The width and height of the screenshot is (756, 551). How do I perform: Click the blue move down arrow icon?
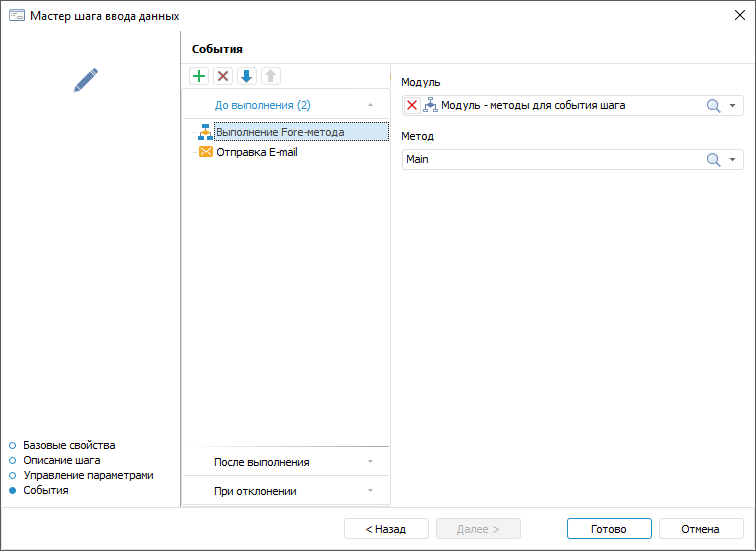pyautogui.click(x=247, y=76)
